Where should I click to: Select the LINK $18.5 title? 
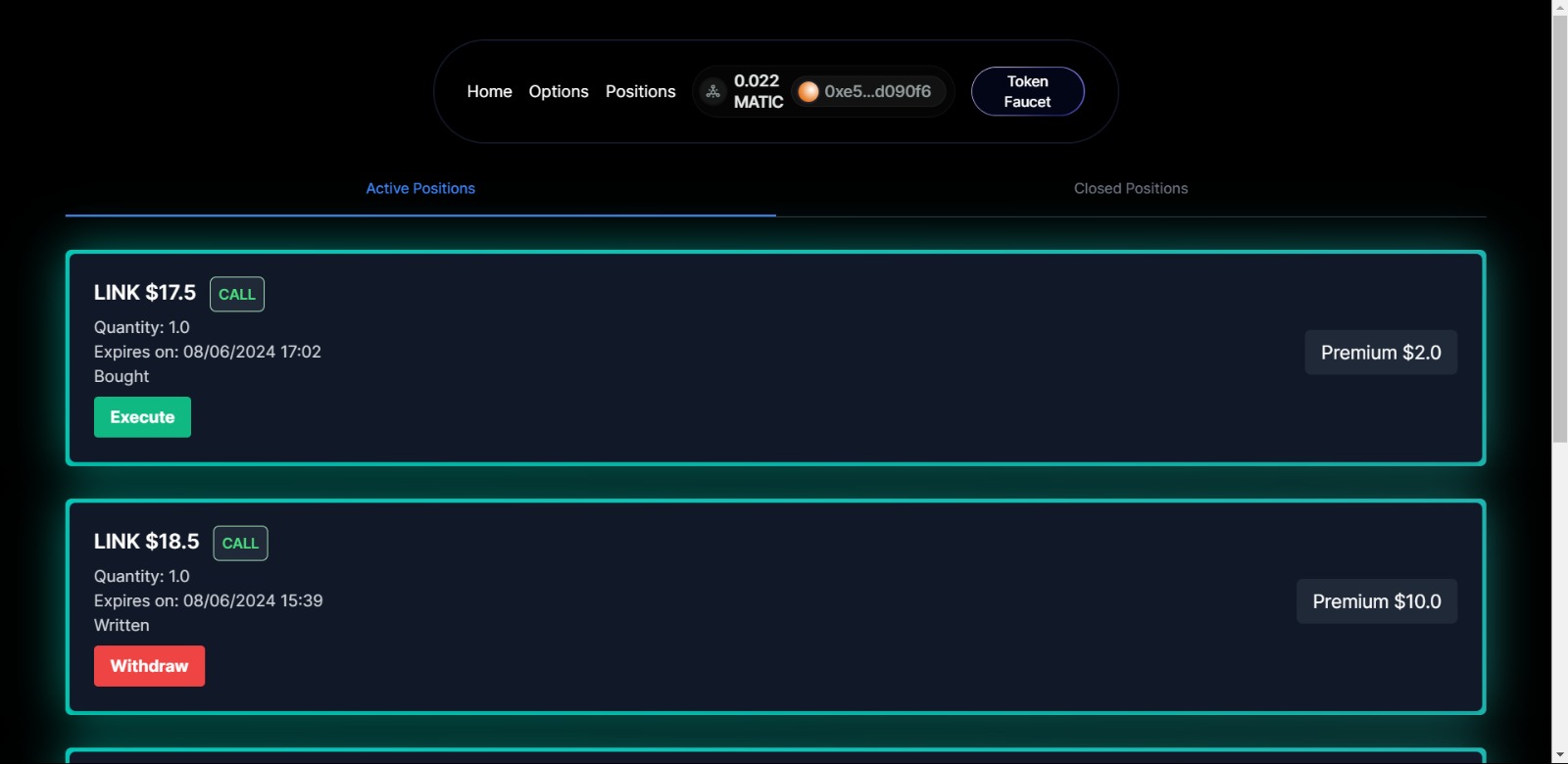(x=147, y=542)
